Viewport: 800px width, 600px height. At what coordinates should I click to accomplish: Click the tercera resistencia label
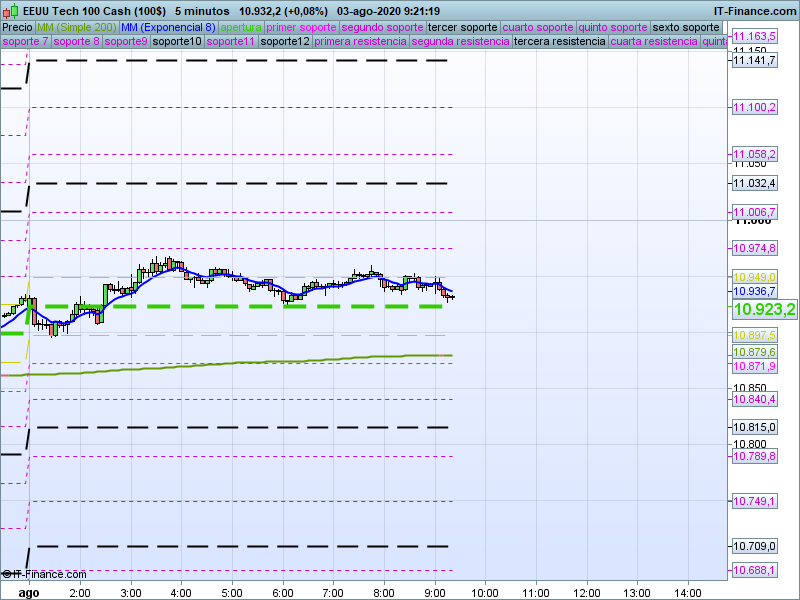pyautogui.click(x=559, y=42)
